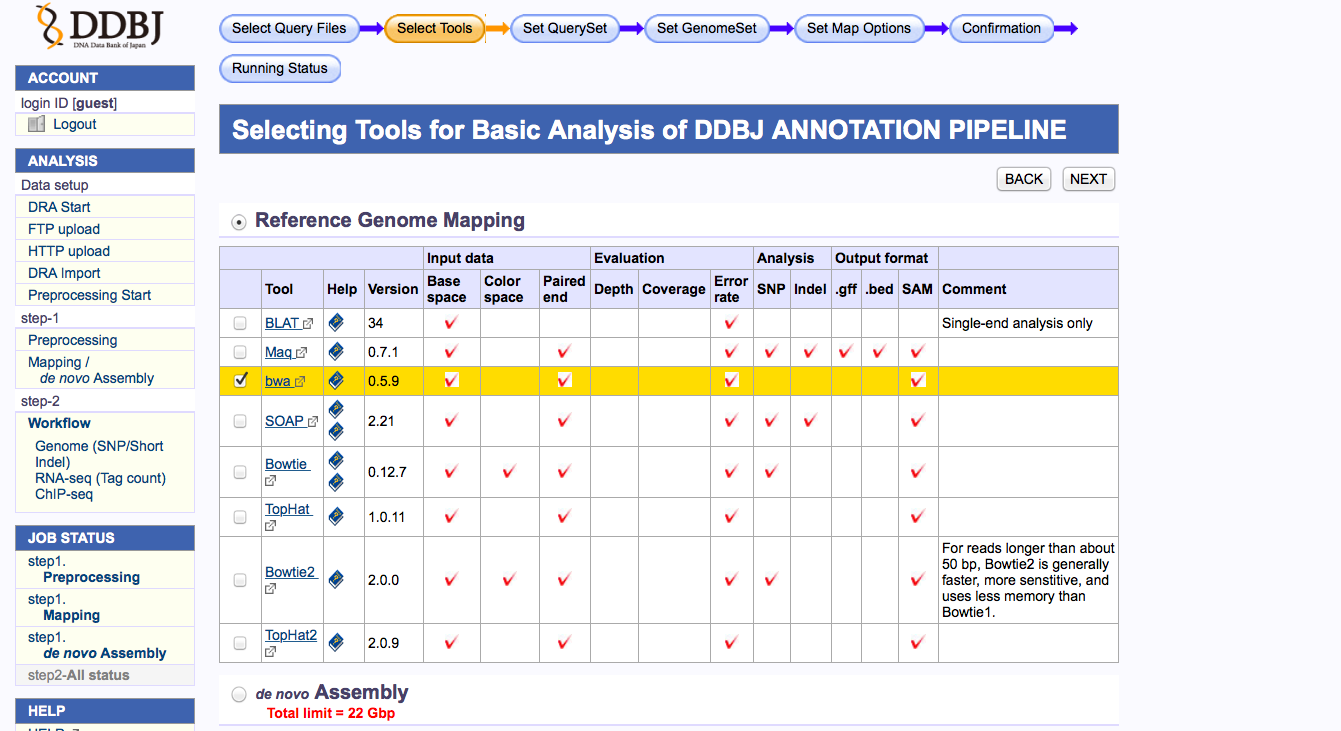
Task: Click the bwa help book icon
Action: coord(336,380)
